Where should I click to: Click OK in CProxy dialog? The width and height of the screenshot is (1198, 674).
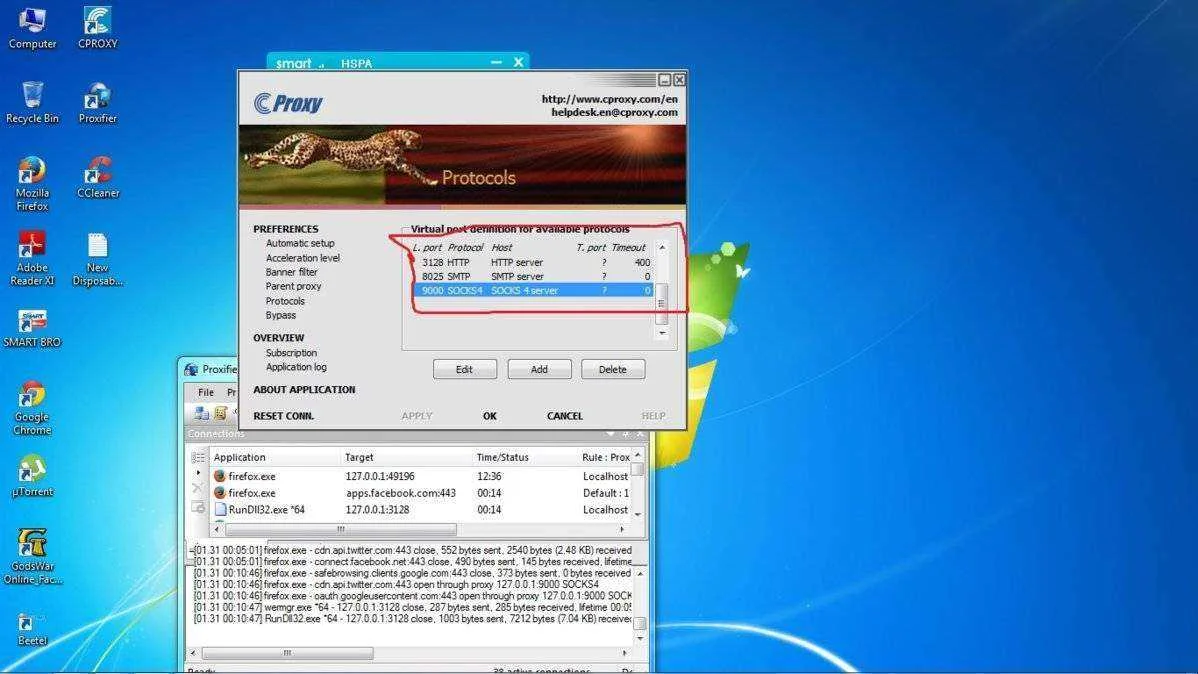pos(490,416)
